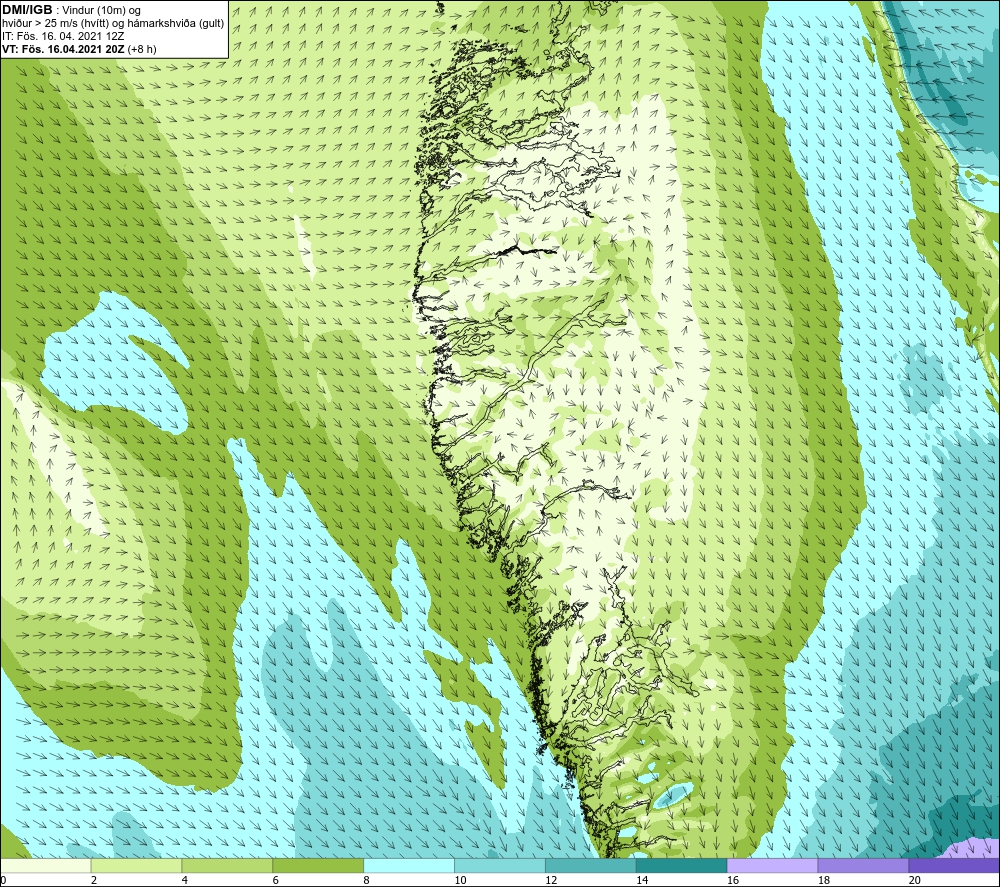Image resolution: width=1000 pixels, height=887 pixels.
Task: Click the 'DMI/IGB' title in the legend box
Action: pyautogui.click(x=27, y=10)
